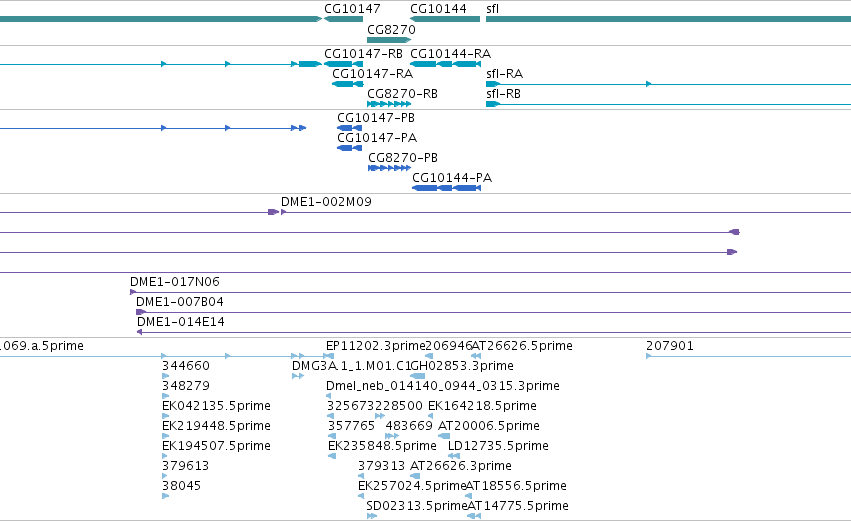
Task: Click the sfl gene label
Action: coord(492,9)
